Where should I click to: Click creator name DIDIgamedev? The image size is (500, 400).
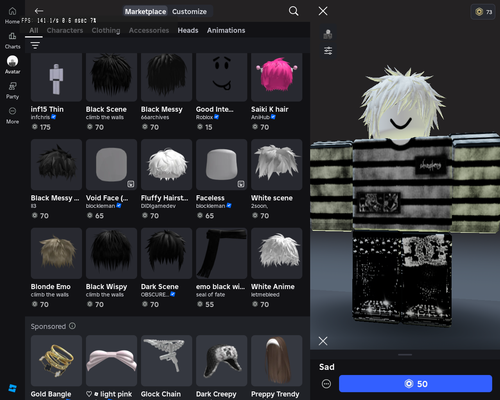(158, 206)
